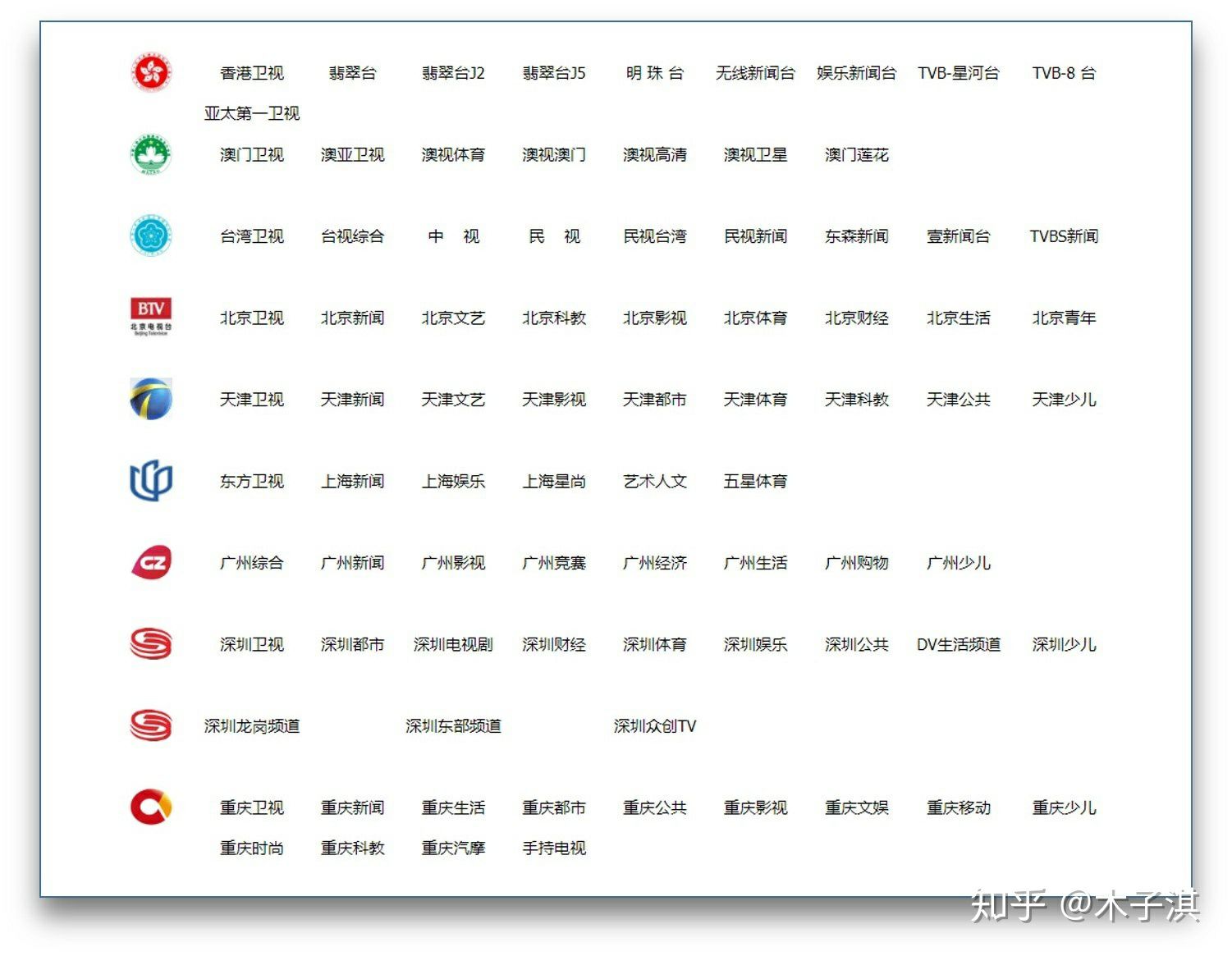The height and width of the screenshot is (956, 1232).
Task: Click the Taiwan blue emblem icon
Action: (151, 236)
